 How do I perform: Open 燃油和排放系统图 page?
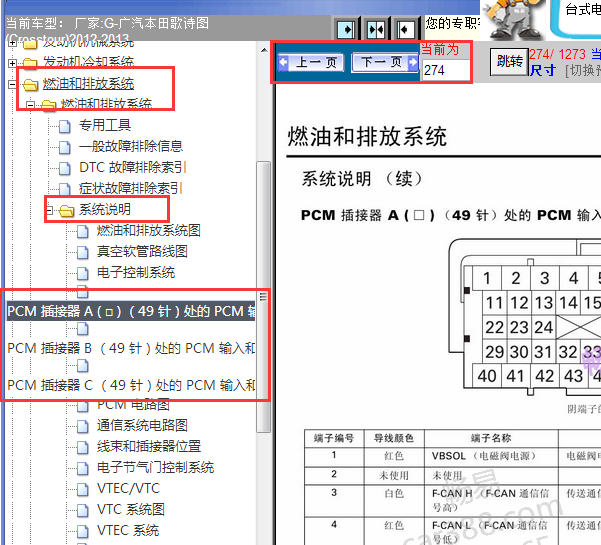tap(149, 230)
